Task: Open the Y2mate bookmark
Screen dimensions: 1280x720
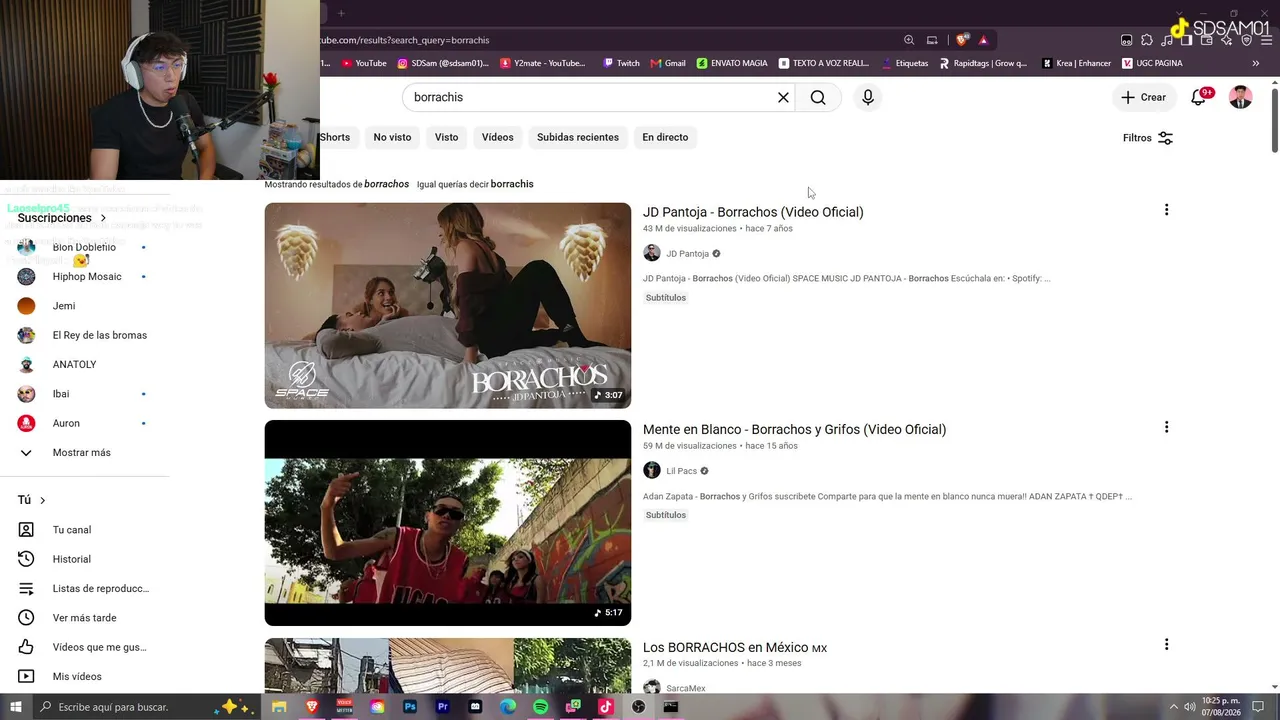Action: (x=543, y=63)
